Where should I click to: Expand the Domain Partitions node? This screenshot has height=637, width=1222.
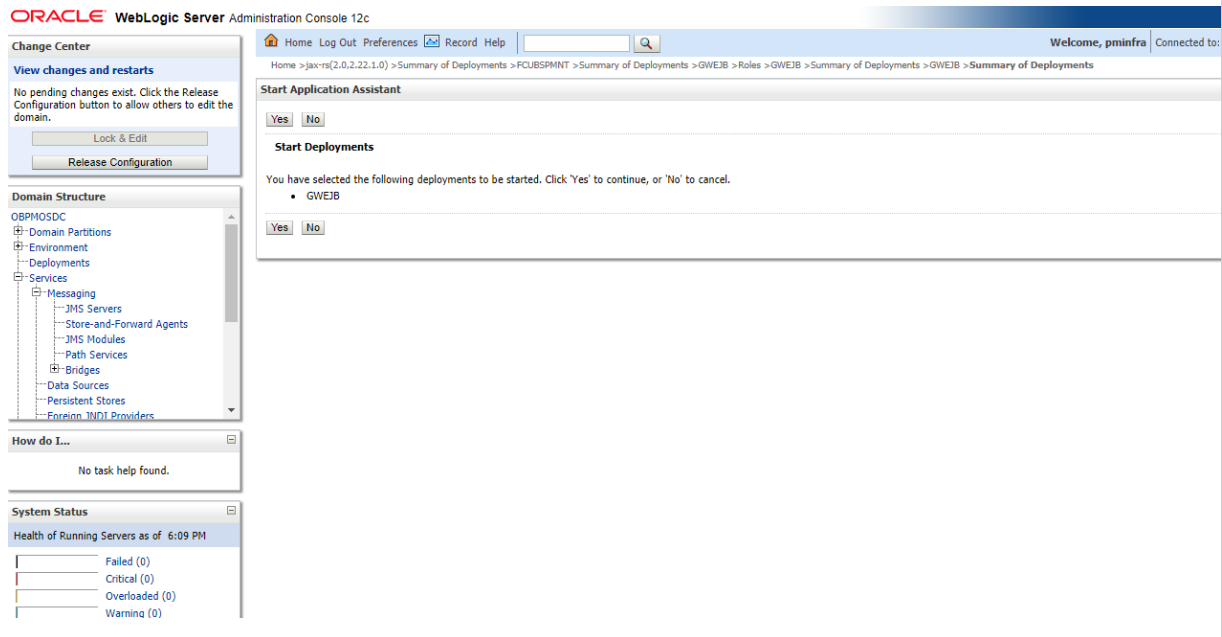click(x=18, y=231)
